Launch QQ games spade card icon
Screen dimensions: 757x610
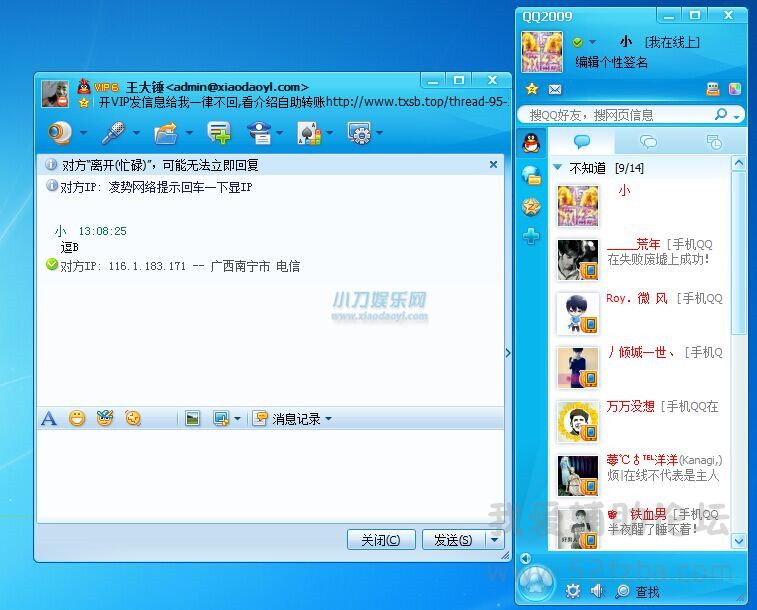click(309, 133)
